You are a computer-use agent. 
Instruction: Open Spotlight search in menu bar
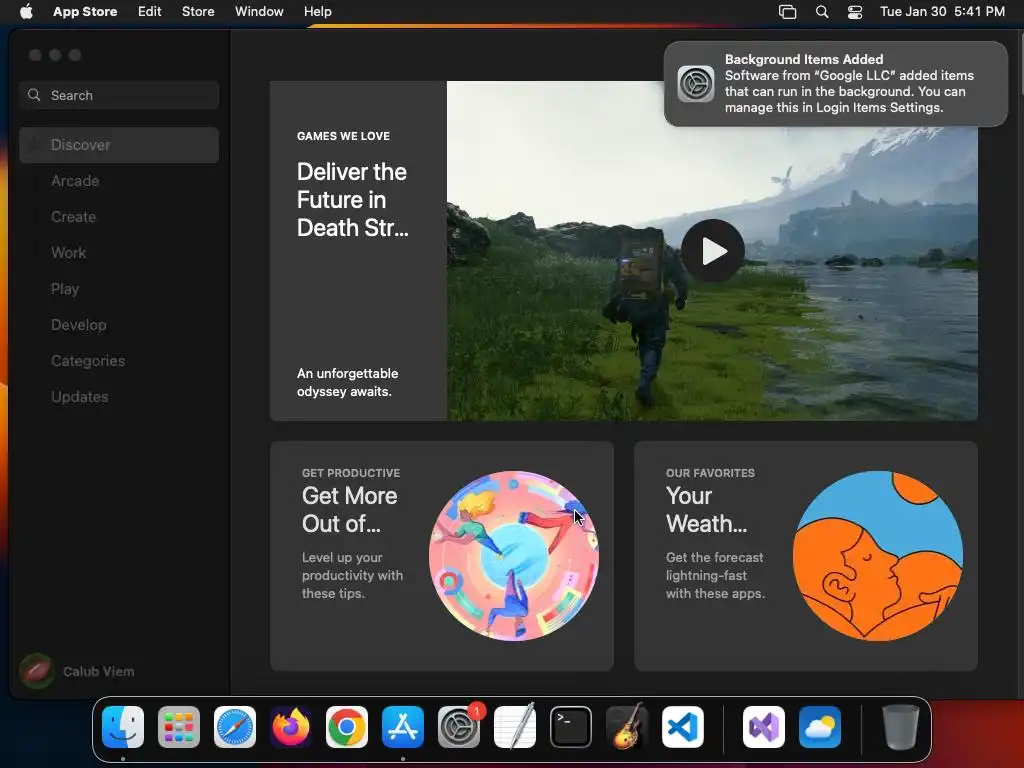(822, 12)
